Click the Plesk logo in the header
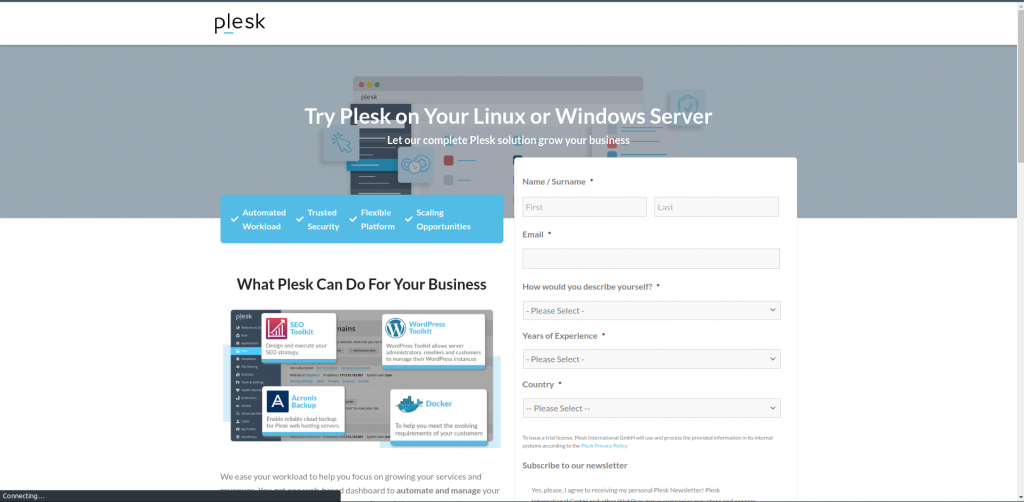Image resolution: width=1024 pixels, height=502 pixels. tap(239, 23)
